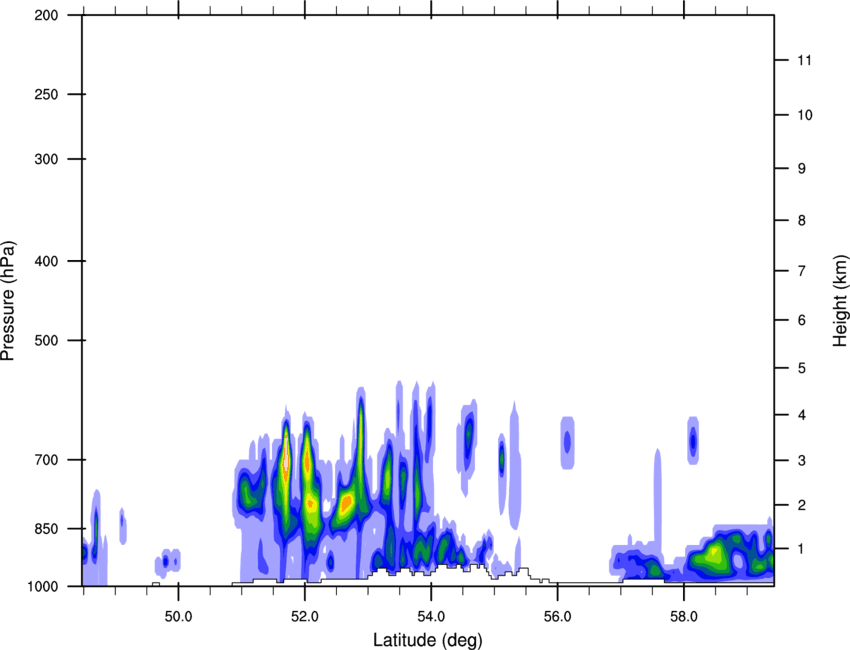Viewport: 850px width, 650px height.
Task: Click the 52.0 latitude tick label
Action: 305,617
